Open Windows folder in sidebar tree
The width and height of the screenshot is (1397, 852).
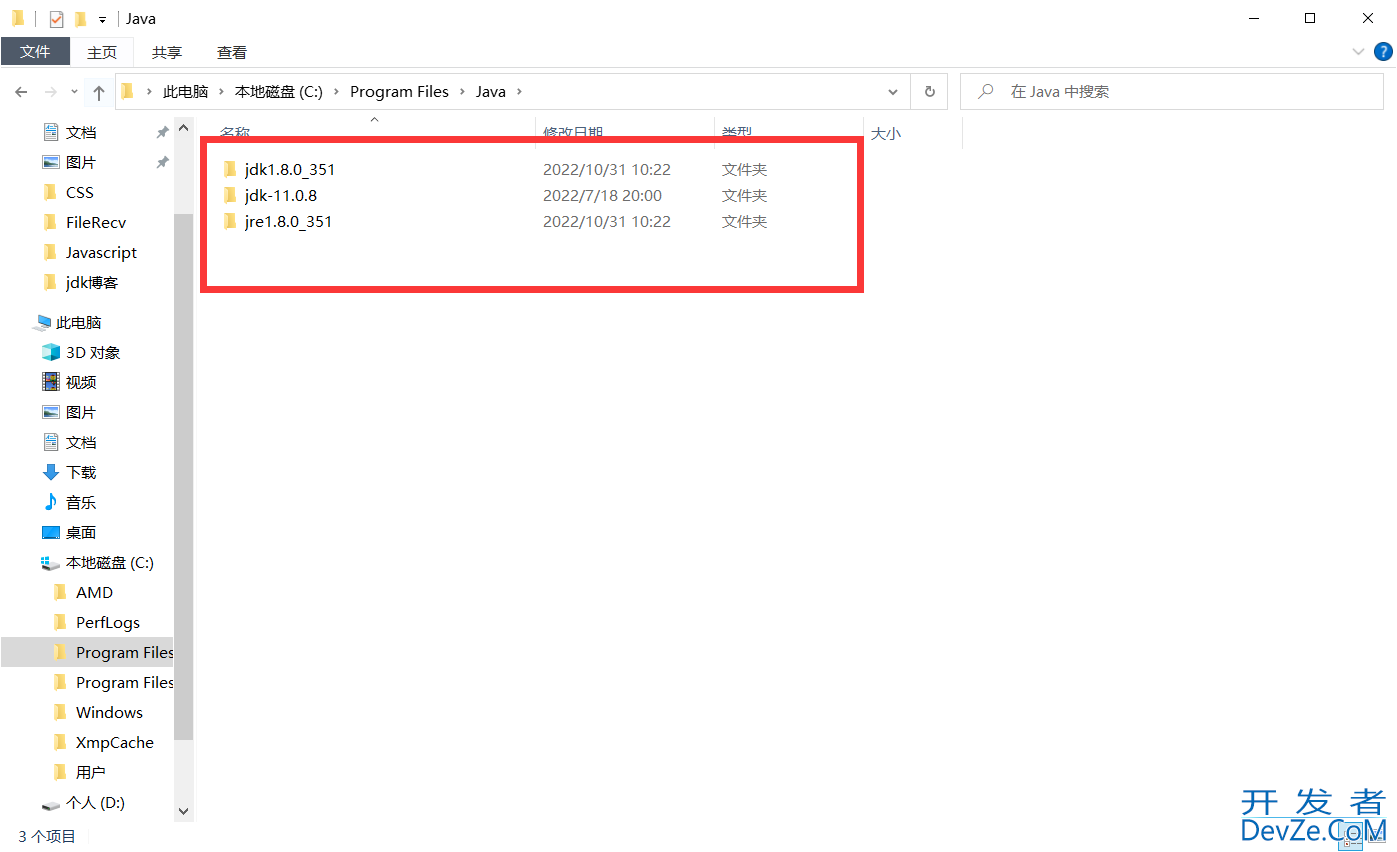pyautogui.click(x=109, y=712)
